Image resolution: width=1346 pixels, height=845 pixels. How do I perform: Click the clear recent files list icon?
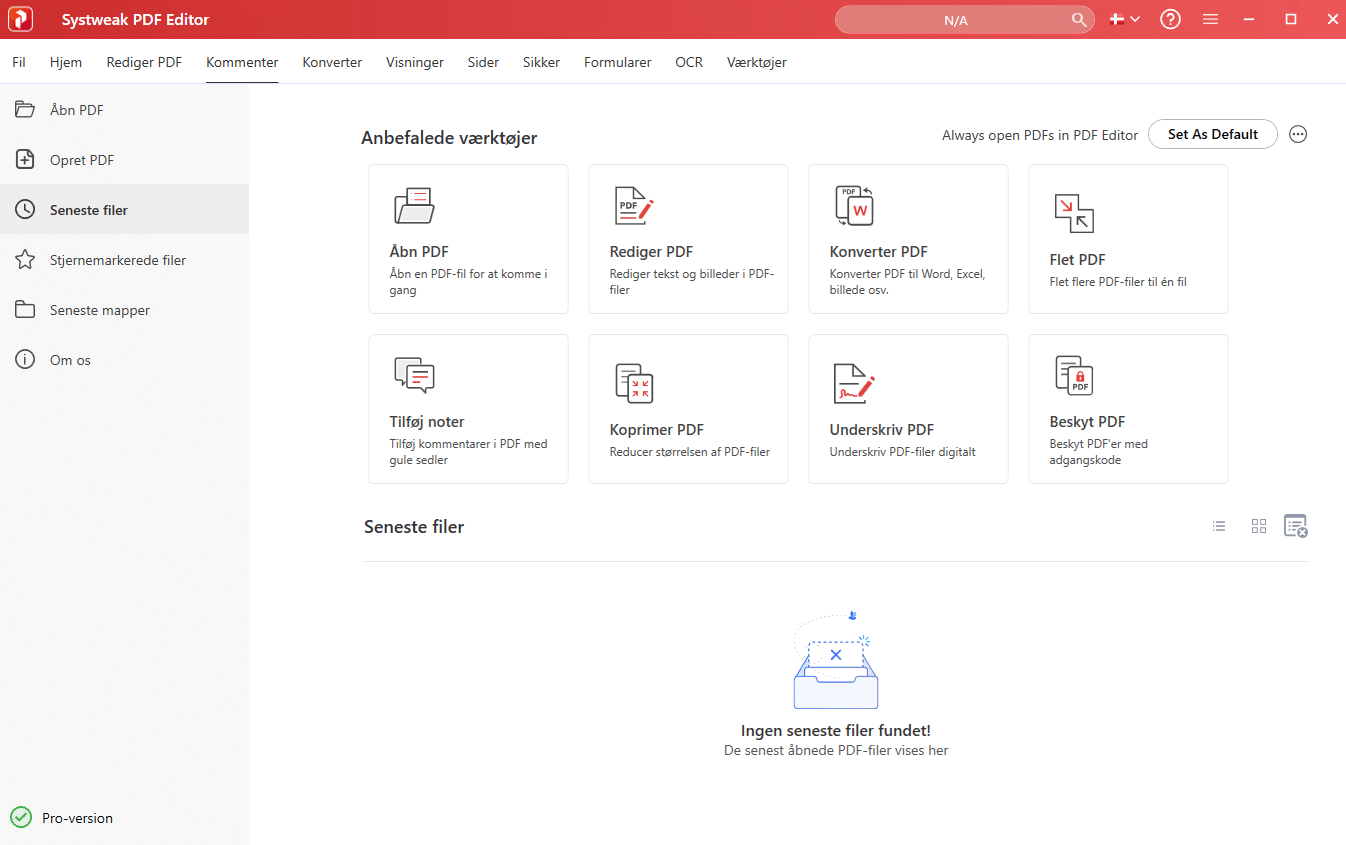(1296, 526)
